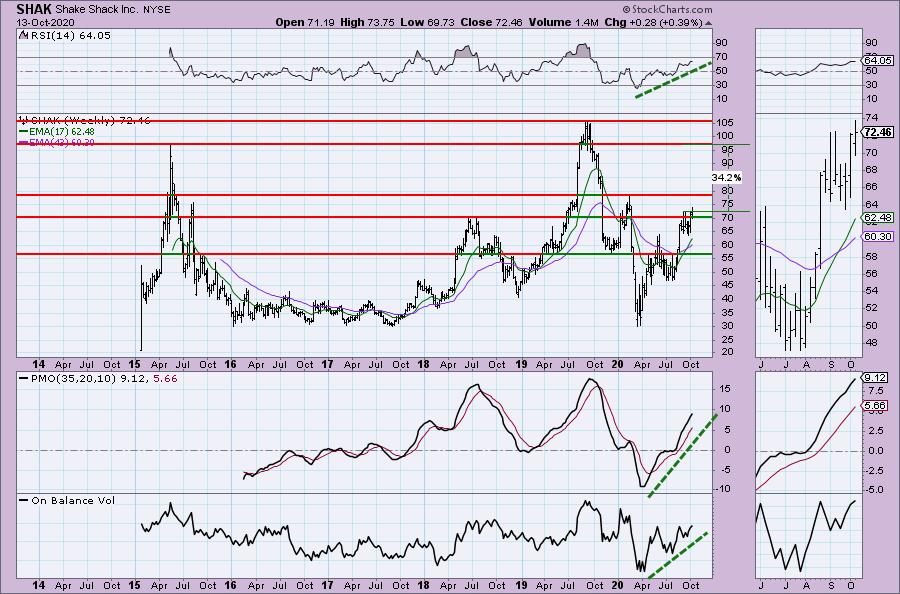The height and width of the screenshot is (594, 900).
Task: Click the EMA(17) 62.48 legend text
Action: (x=62, y=131)
